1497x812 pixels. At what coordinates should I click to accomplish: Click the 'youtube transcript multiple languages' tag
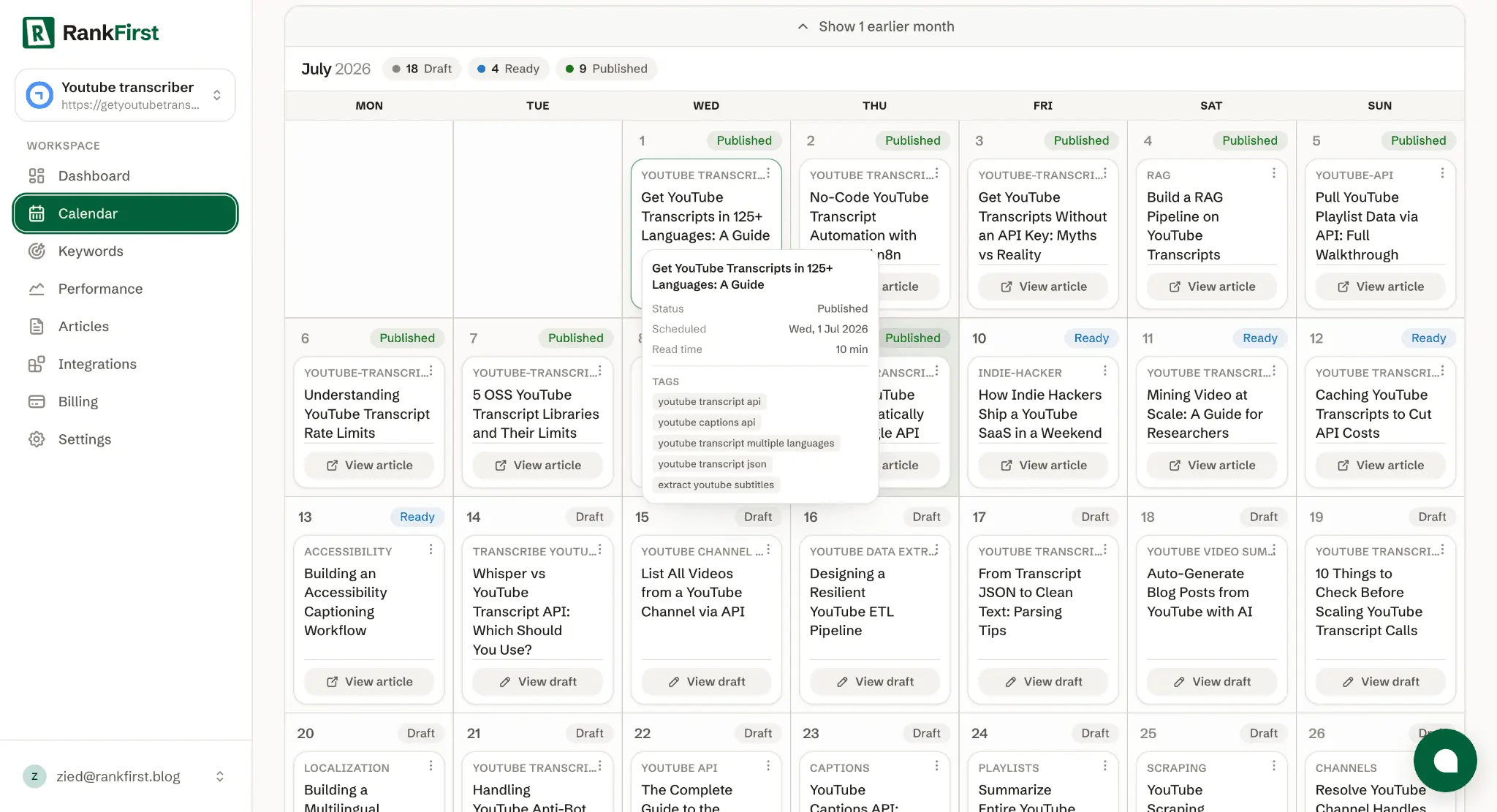[746, 443]
